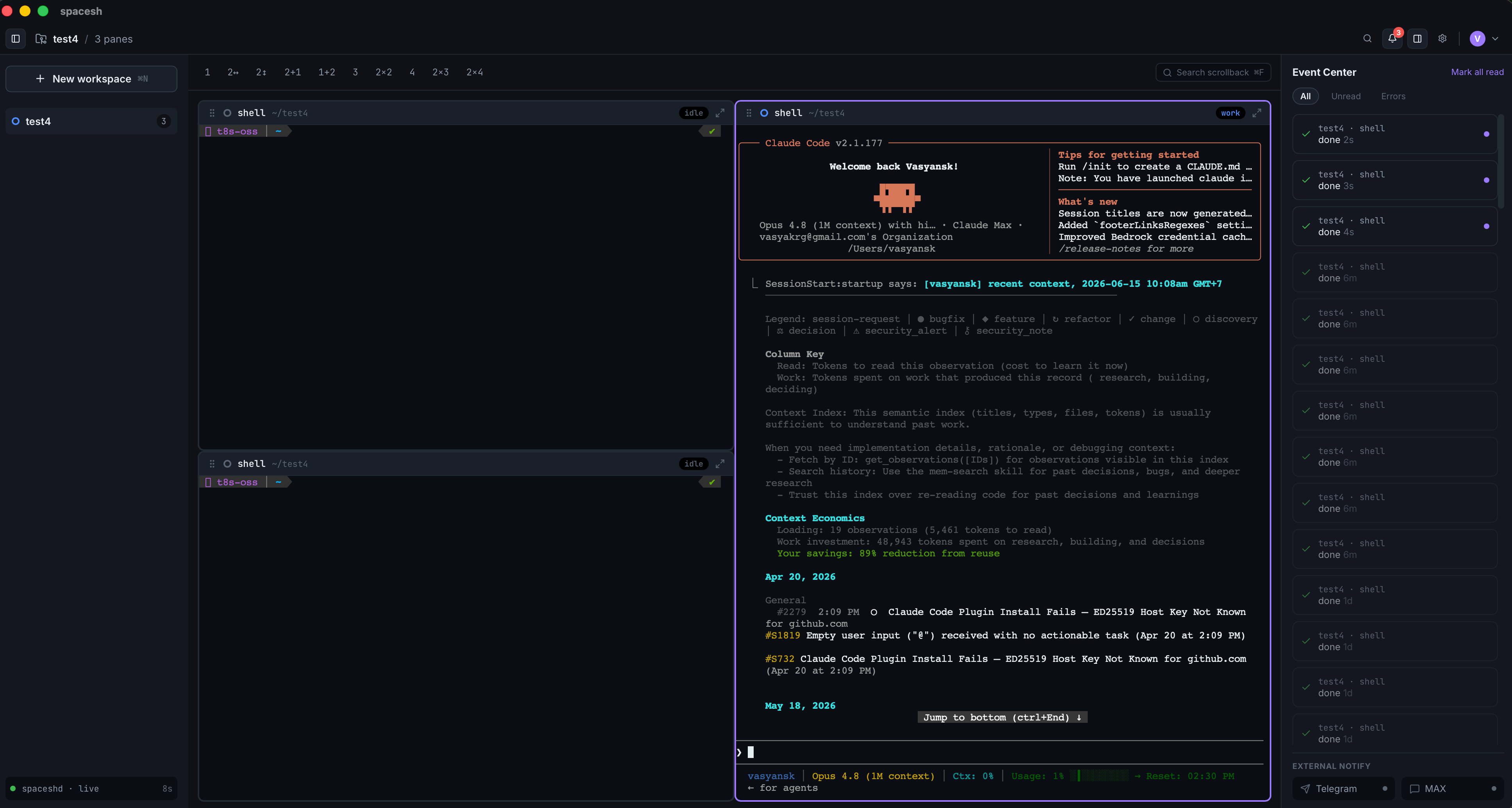This screenshot has height=808, width=1512.
Task: Maximize the top-left shell pane
Action: point(720,113)
